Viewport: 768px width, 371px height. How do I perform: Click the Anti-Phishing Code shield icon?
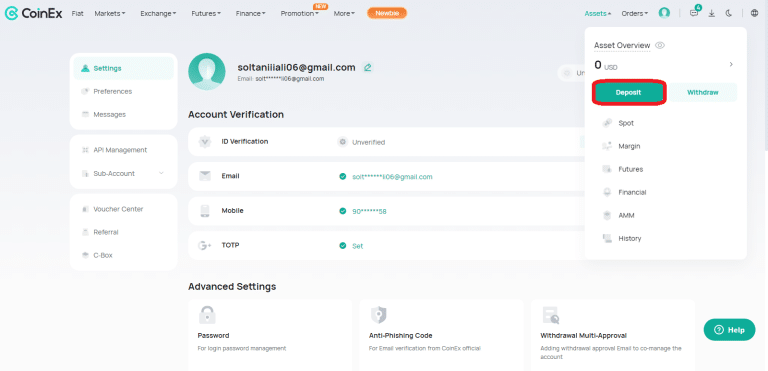point(378,315)
